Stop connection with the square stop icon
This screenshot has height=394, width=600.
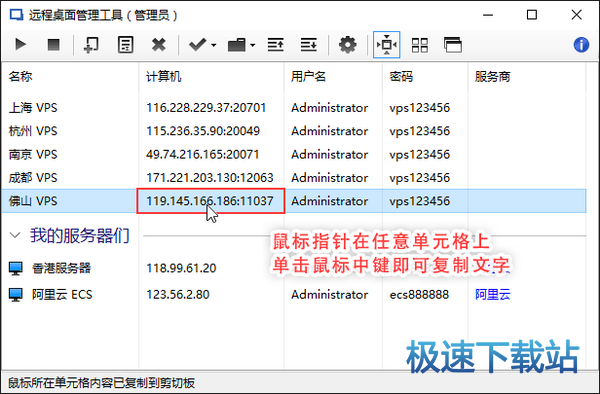pyautogui.click(x=54, y=45)
